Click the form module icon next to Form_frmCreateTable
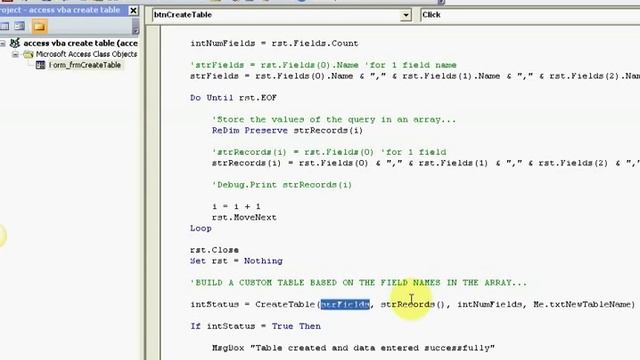The width and height of the screenshot is (640, 360). 40,65
